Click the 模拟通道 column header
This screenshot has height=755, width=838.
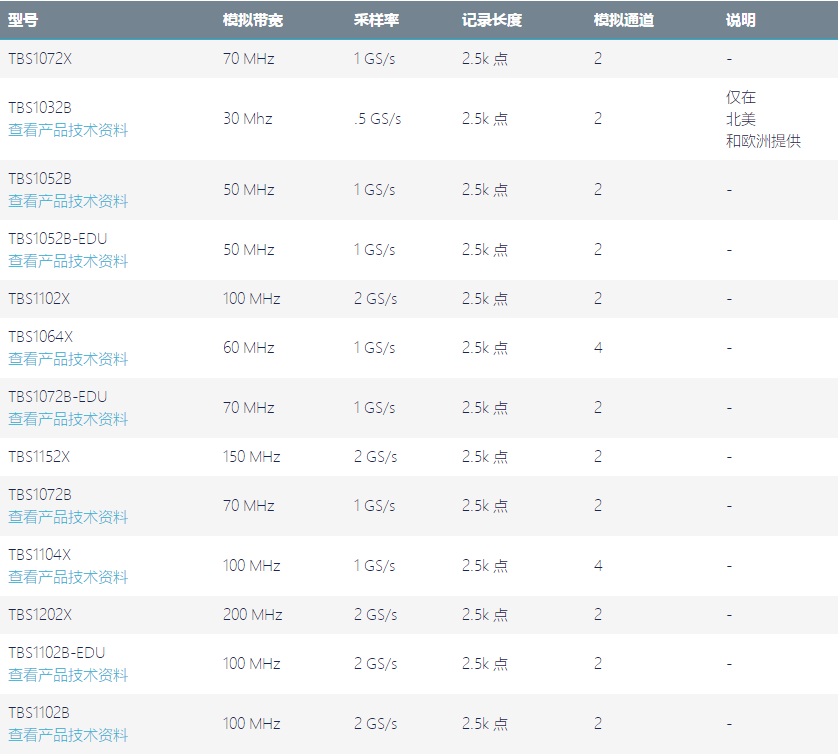[624, 20]
